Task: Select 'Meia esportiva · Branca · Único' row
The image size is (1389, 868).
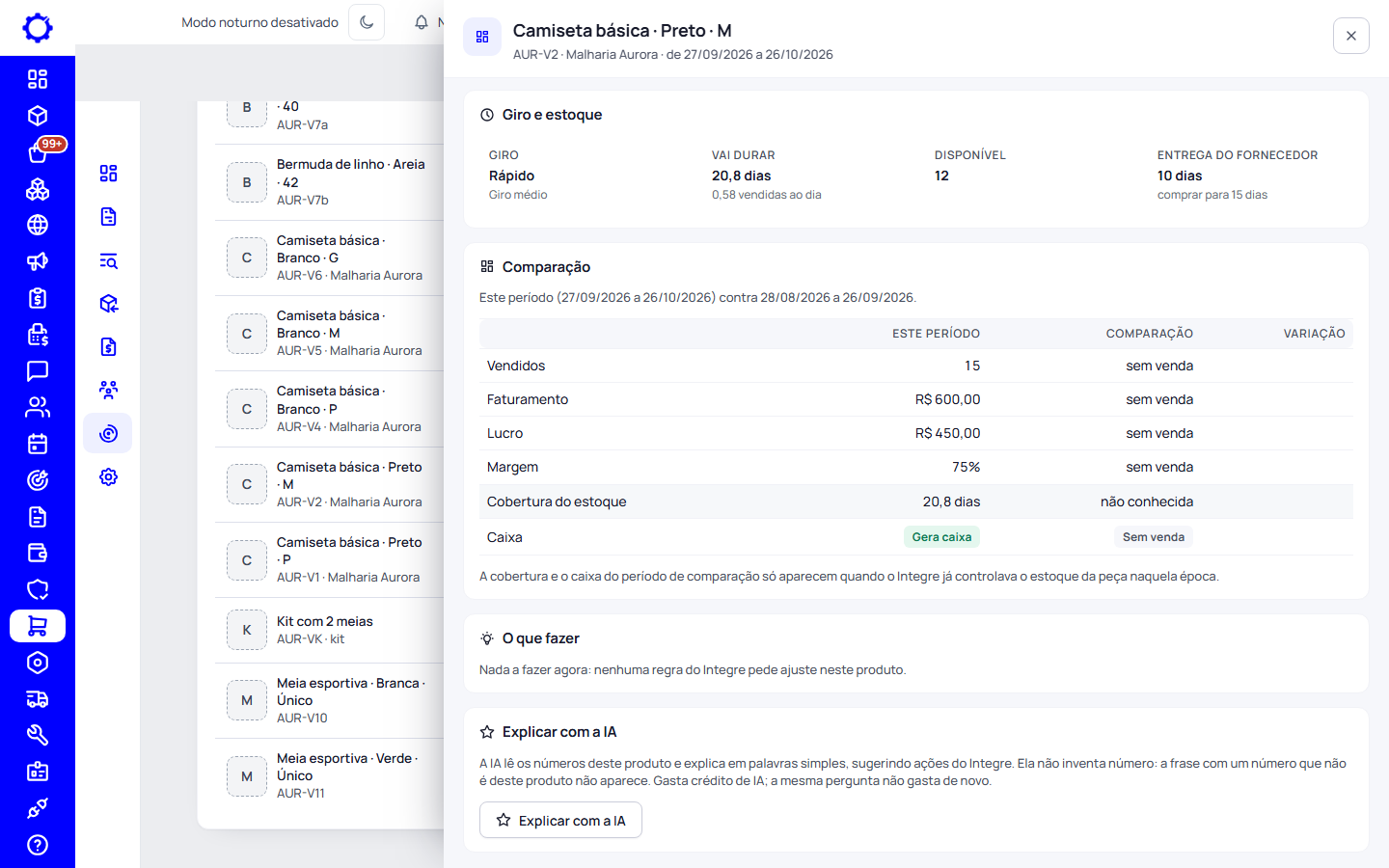Action: coord(329,700)
